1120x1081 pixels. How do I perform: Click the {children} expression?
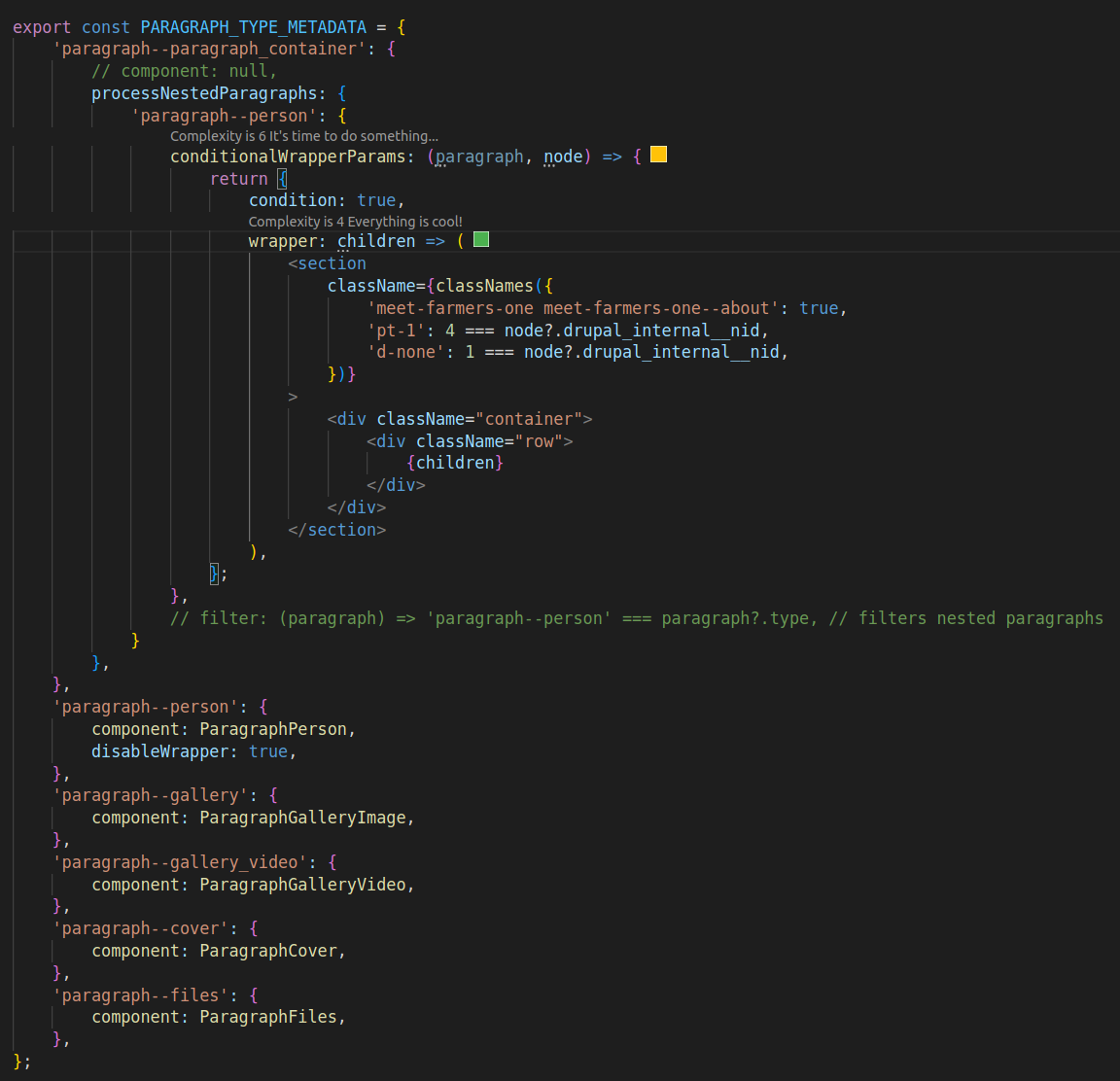click(x=455, y=463)
